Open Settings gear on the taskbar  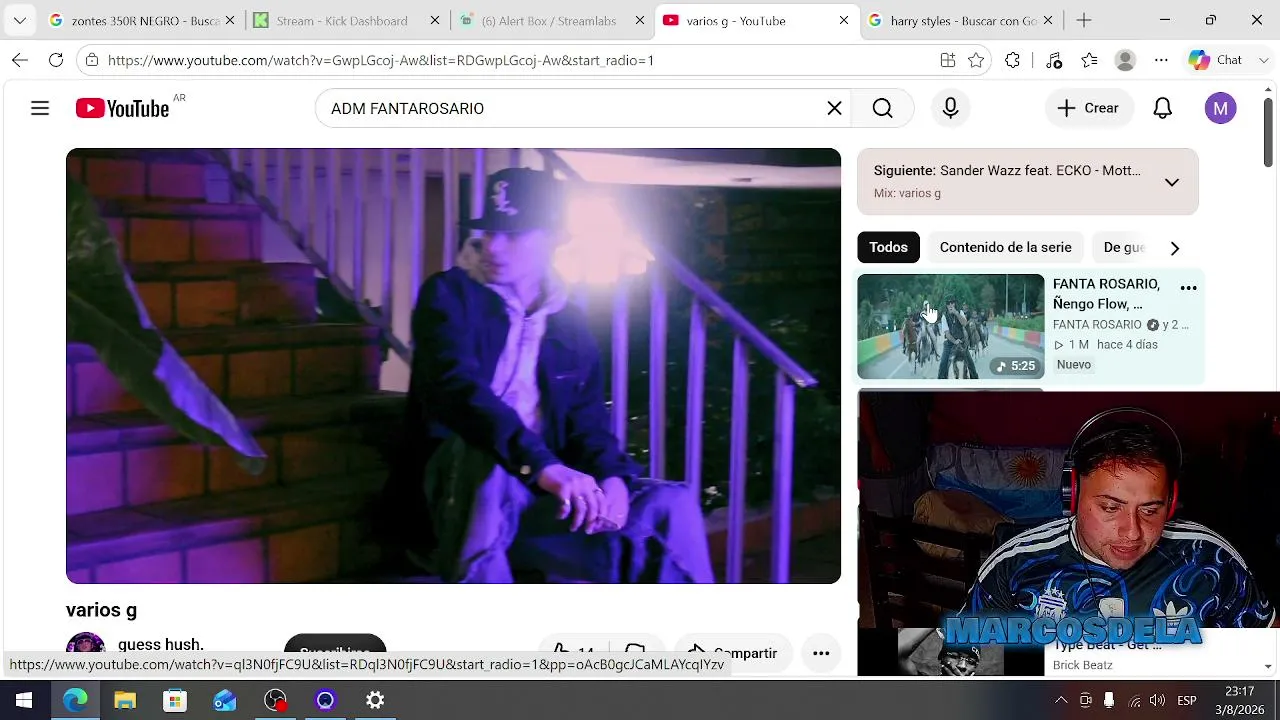375,700
